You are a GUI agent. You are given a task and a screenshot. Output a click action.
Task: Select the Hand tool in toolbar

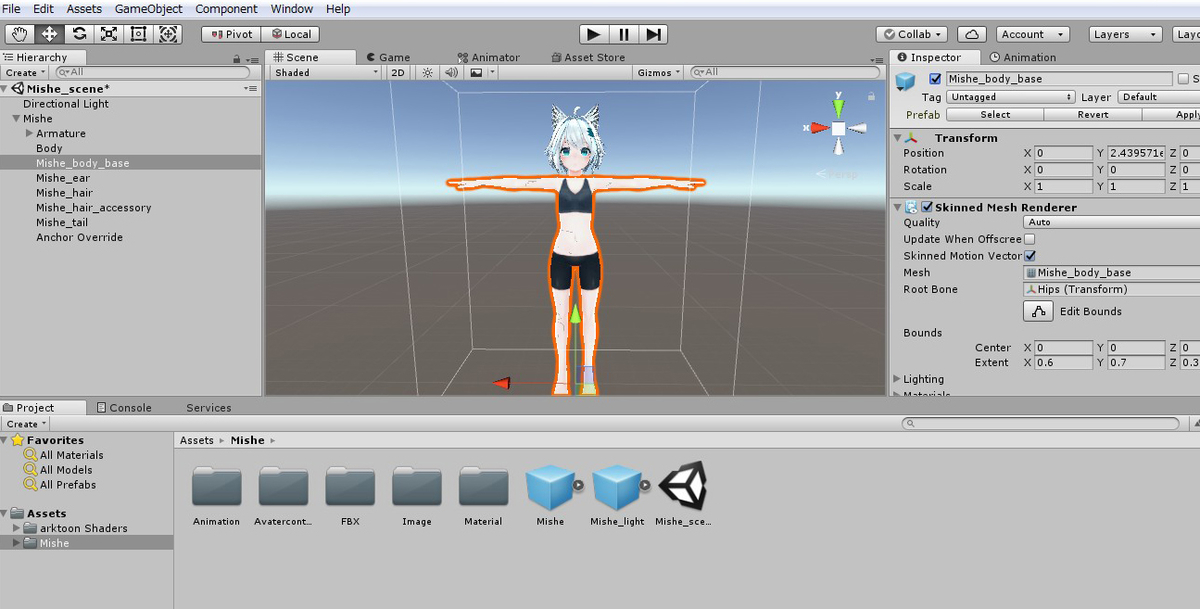tap(19, 34)
